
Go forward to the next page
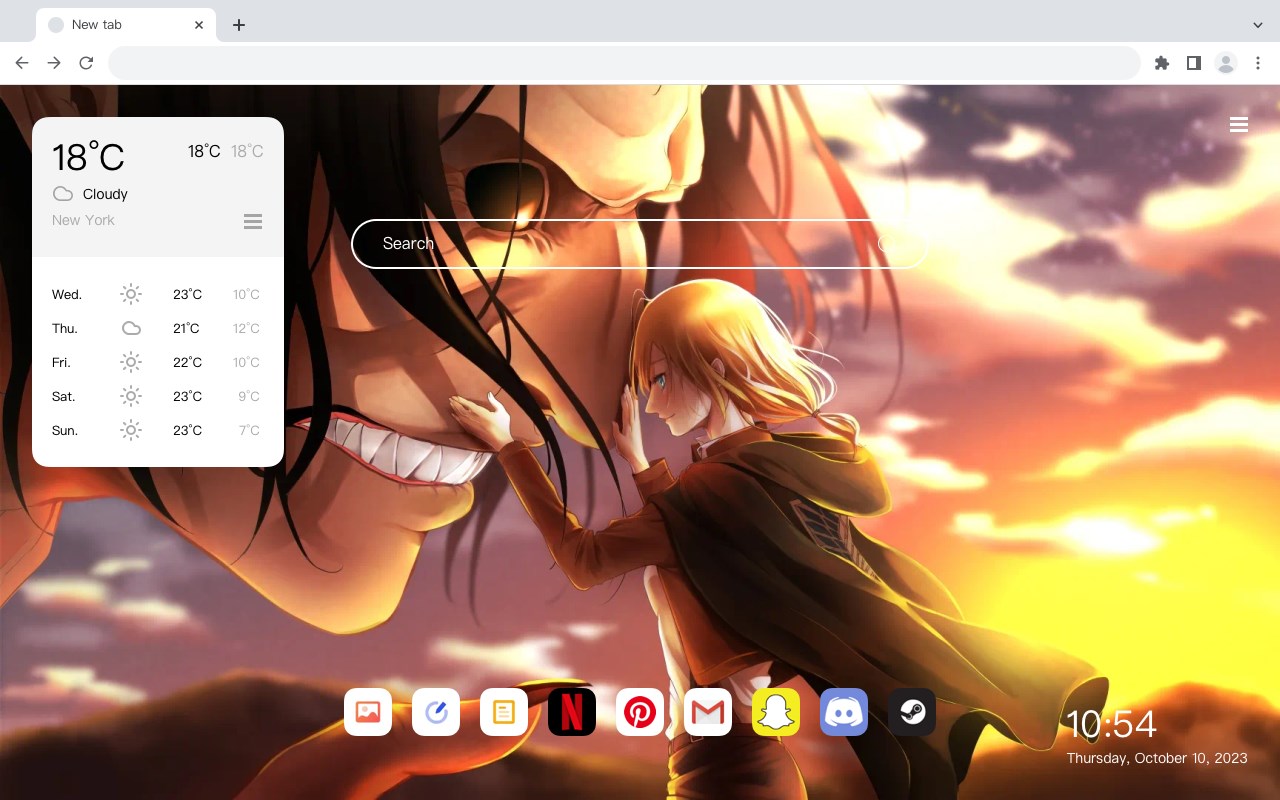[x=54, y=63]
